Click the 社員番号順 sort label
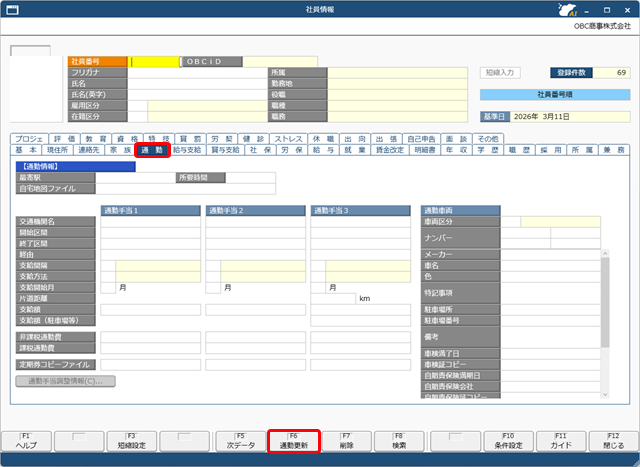This screenshot has width=640, height=467. point(554,96)
